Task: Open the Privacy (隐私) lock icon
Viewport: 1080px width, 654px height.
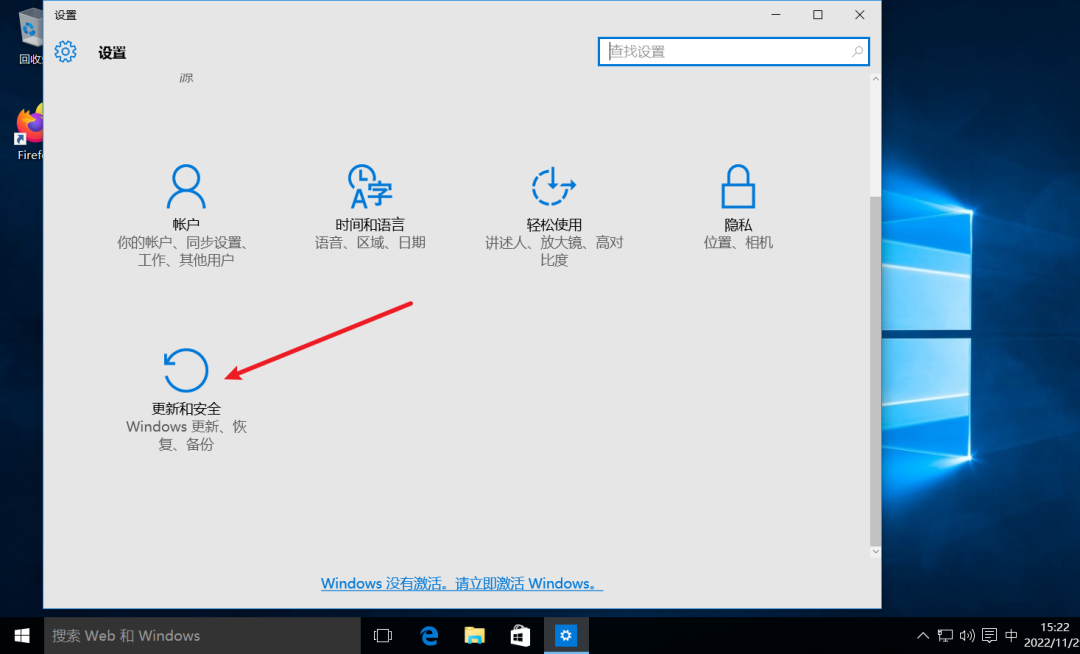Action: (x=738, y=186)
